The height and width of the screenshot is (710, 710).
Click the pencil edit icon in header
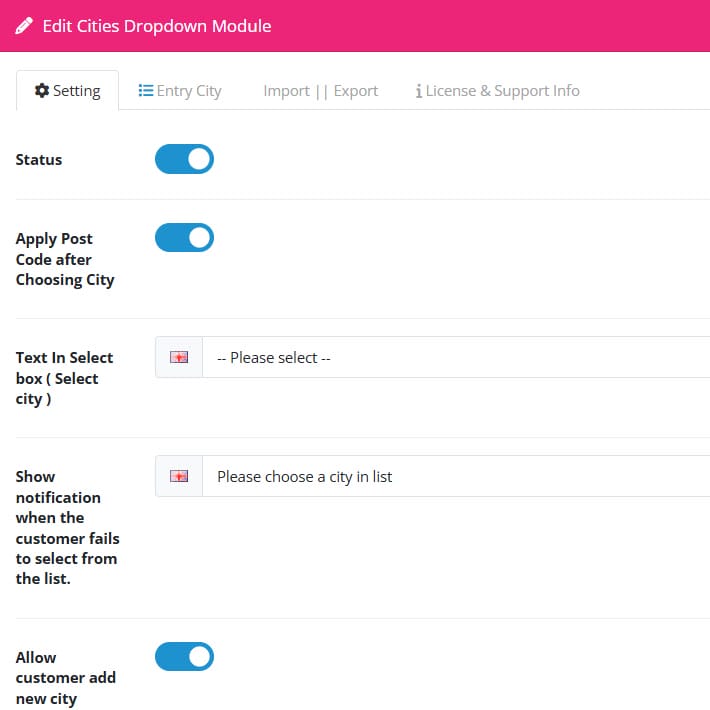coord(24,26)
